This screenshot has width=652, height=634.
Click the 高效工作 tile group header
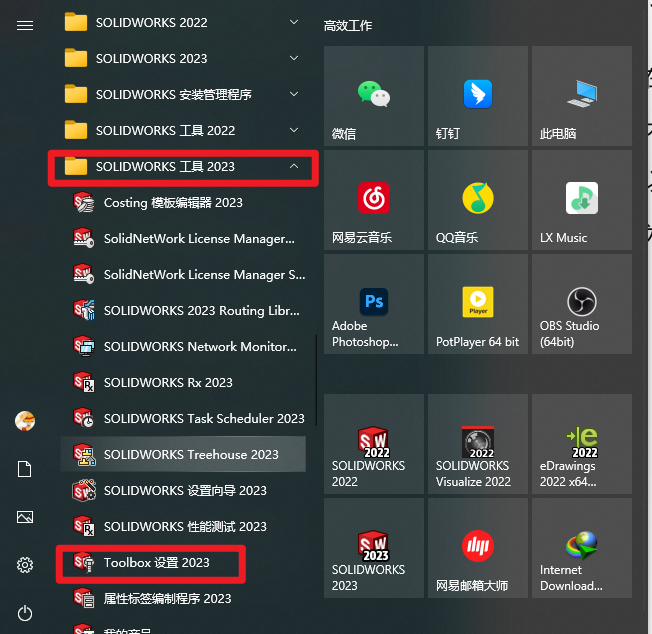click(x=348, y=26)
